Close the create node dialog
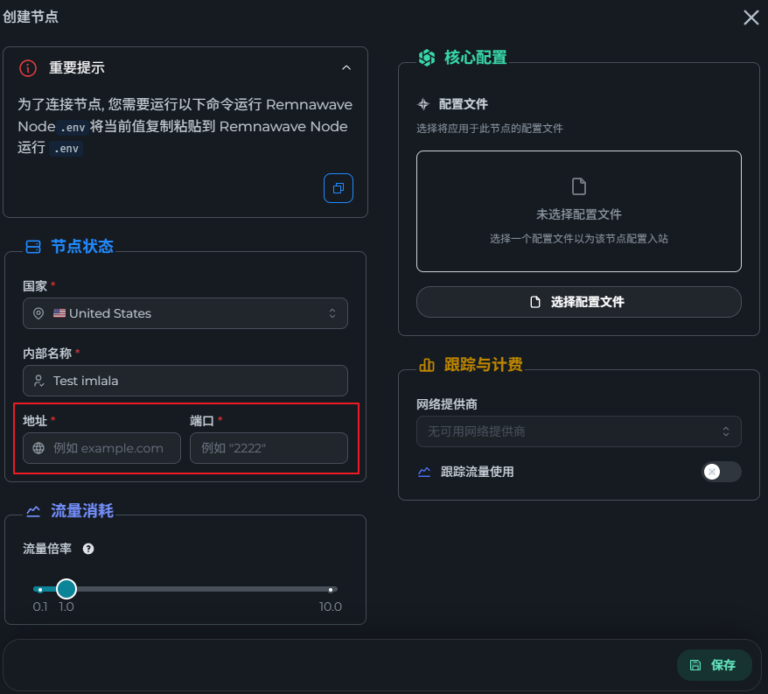 click(x=750, y=17)
